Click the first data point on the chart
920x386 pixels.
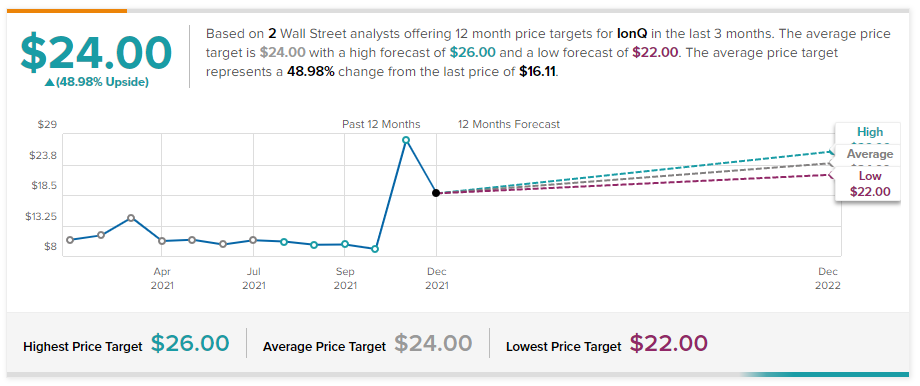70,240
